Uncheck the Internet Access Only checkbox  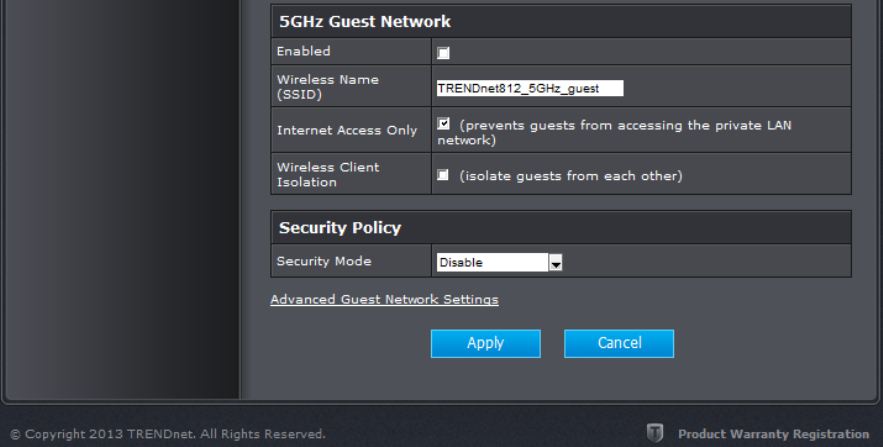coord(443,124)
